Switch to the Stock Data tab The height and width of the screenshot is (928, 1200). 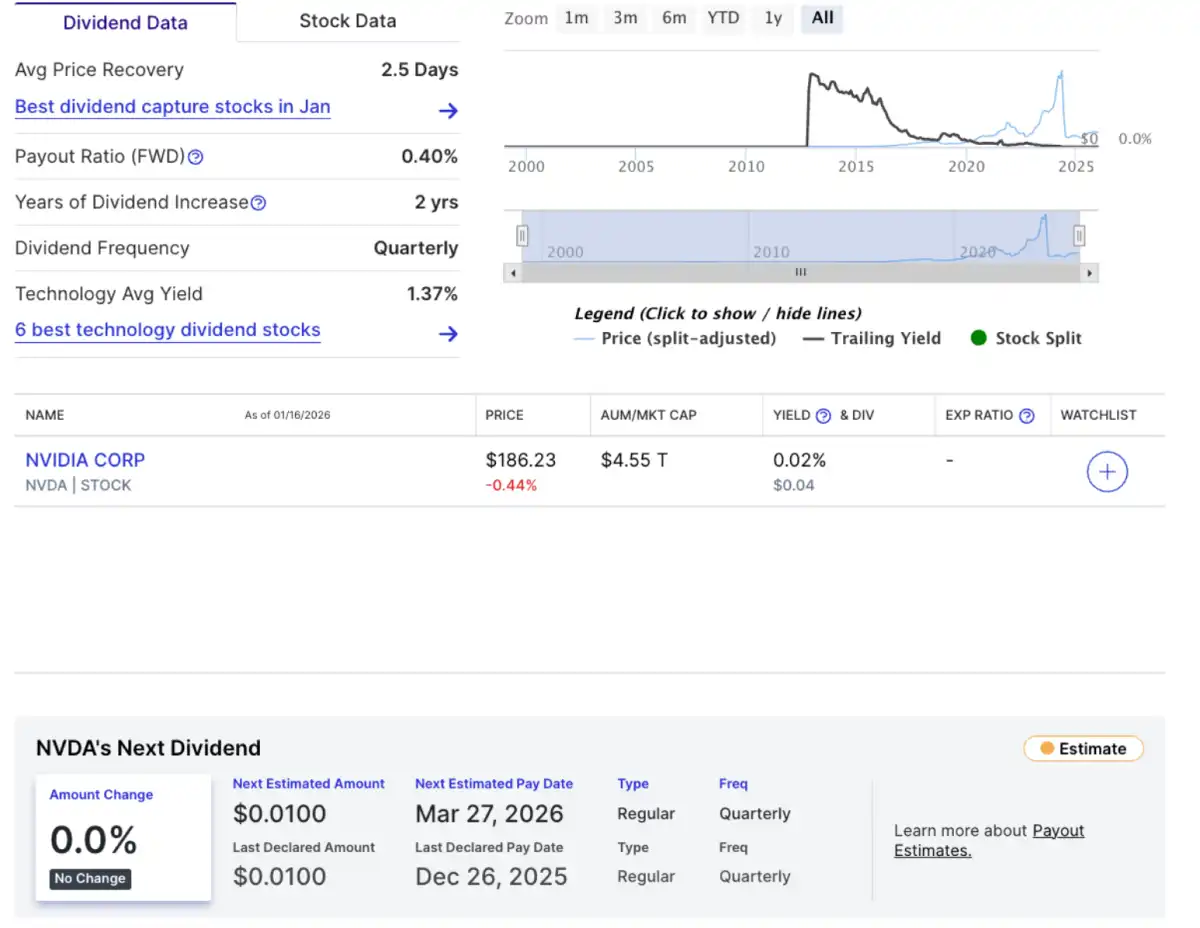[x=347, y=21]
